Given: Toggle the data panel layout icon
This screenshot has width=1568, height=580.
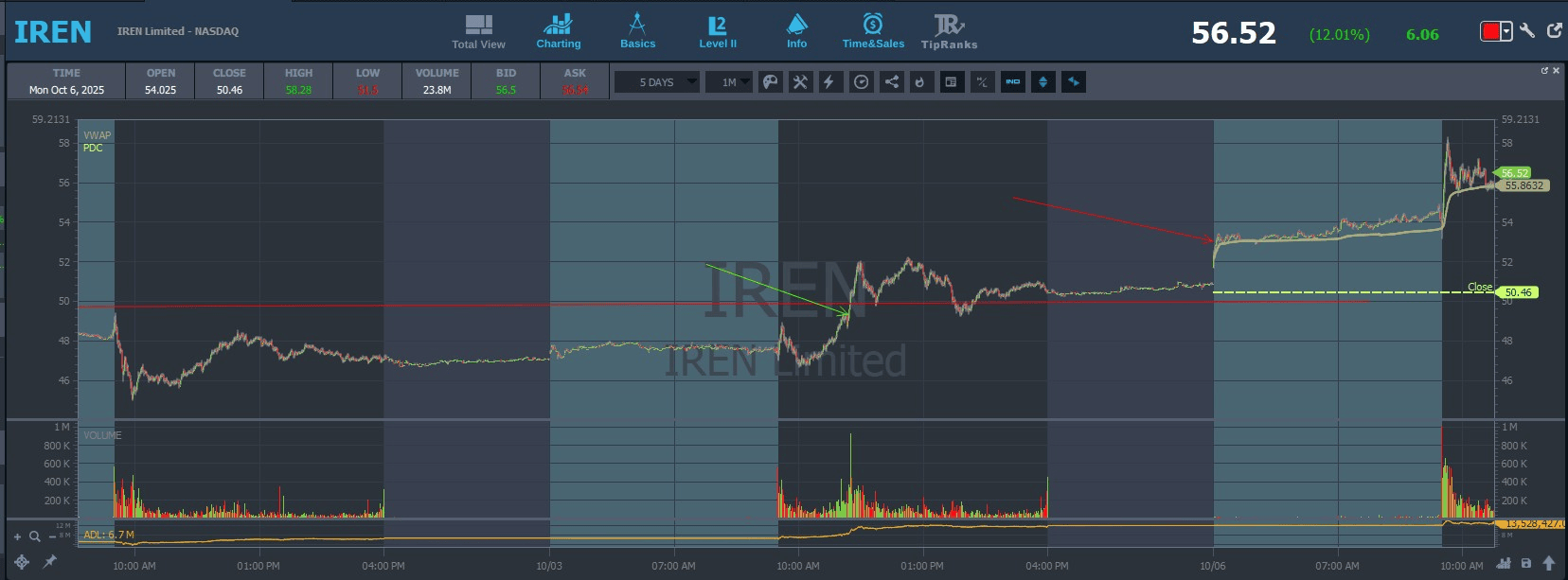Looking at the screenshot, I should click(952, 82).
